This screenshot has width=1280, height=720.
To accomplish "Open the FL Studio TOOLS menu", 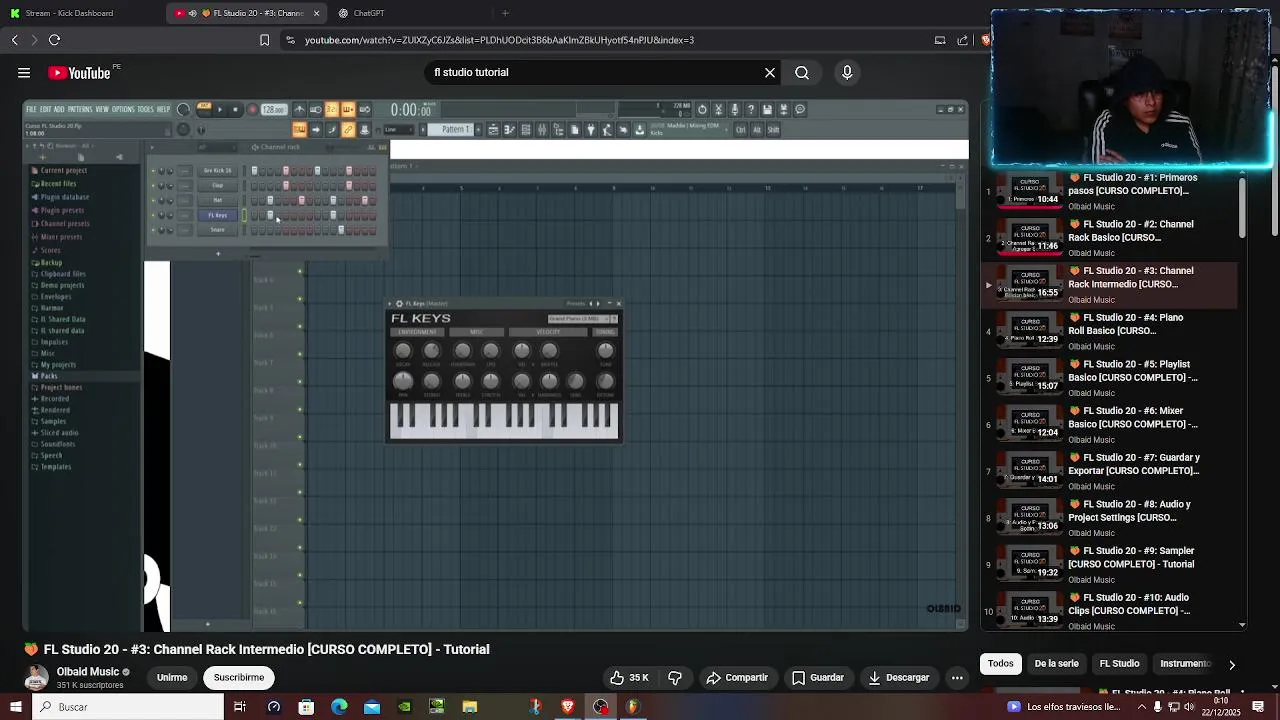I will (145, 109).
